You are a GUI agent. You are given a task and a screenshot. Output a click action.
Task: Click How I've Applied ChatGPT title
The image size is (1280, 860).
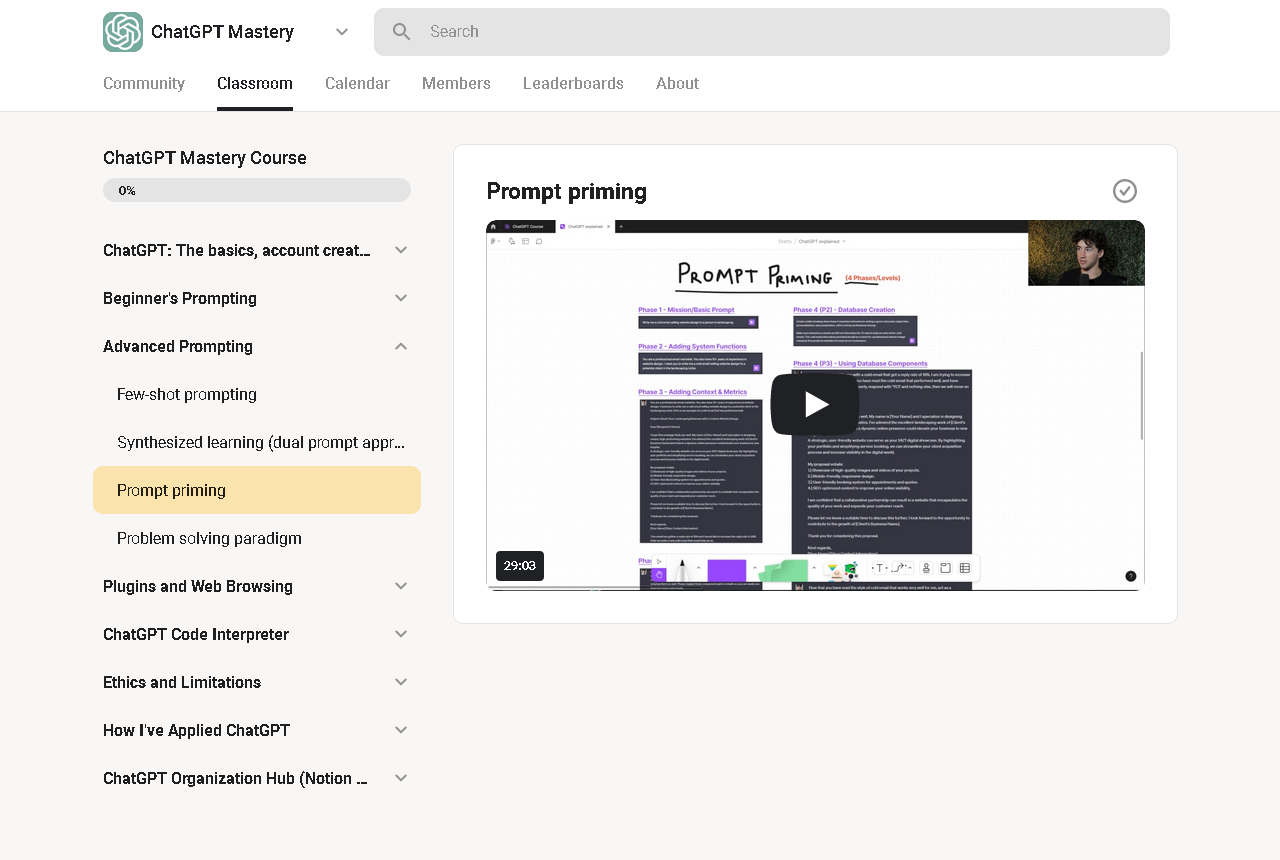pos(196,730)
